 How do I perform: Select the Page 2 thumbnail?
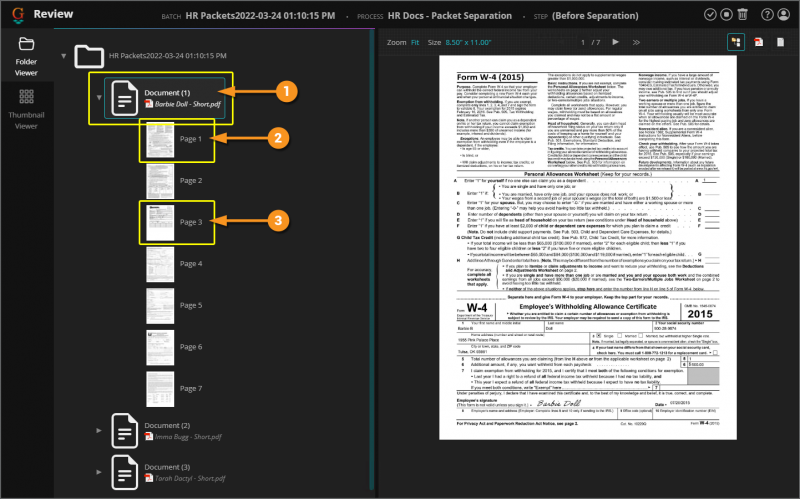160,181
